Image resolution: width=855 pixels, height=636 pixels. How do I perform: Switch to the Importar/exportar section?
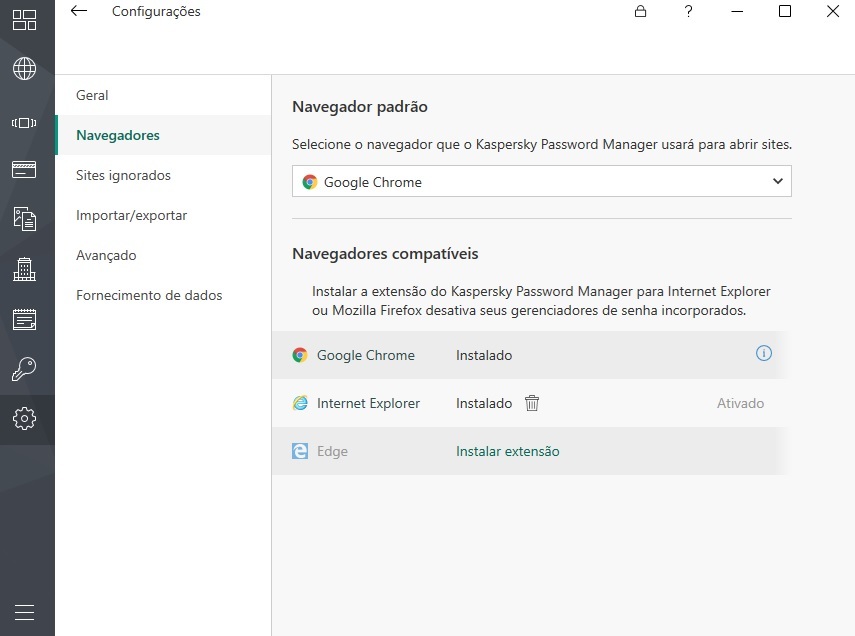point(131,215)
